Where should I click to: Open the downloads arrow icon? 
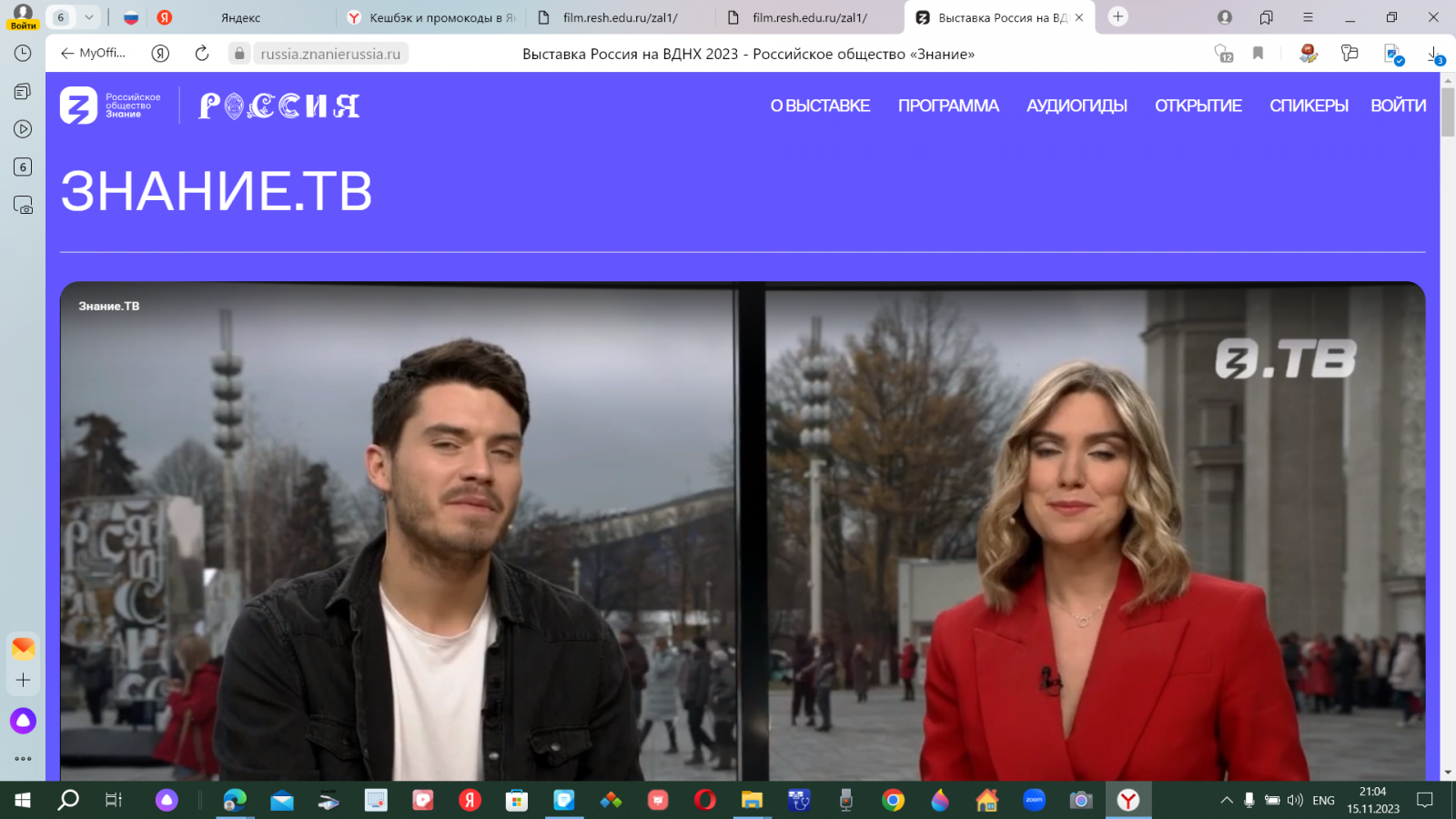coord(1434,54)
